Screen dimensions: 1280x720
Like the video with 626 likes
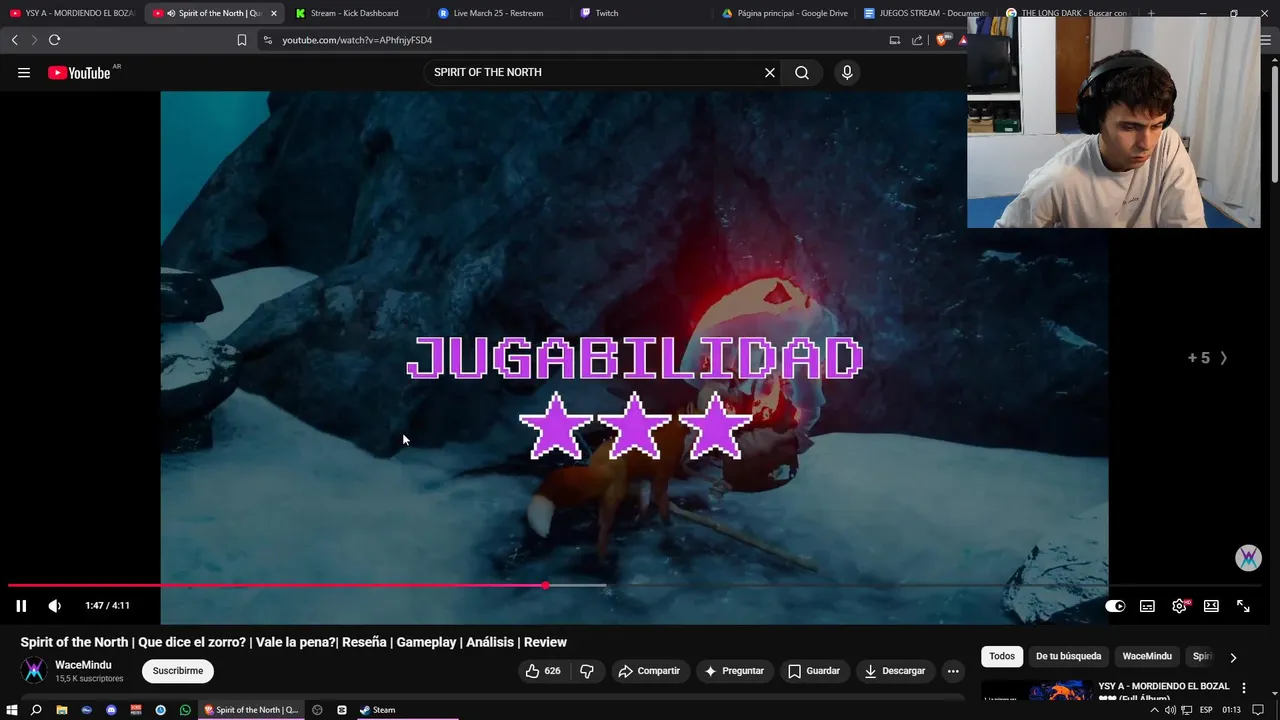click(543, 671)
